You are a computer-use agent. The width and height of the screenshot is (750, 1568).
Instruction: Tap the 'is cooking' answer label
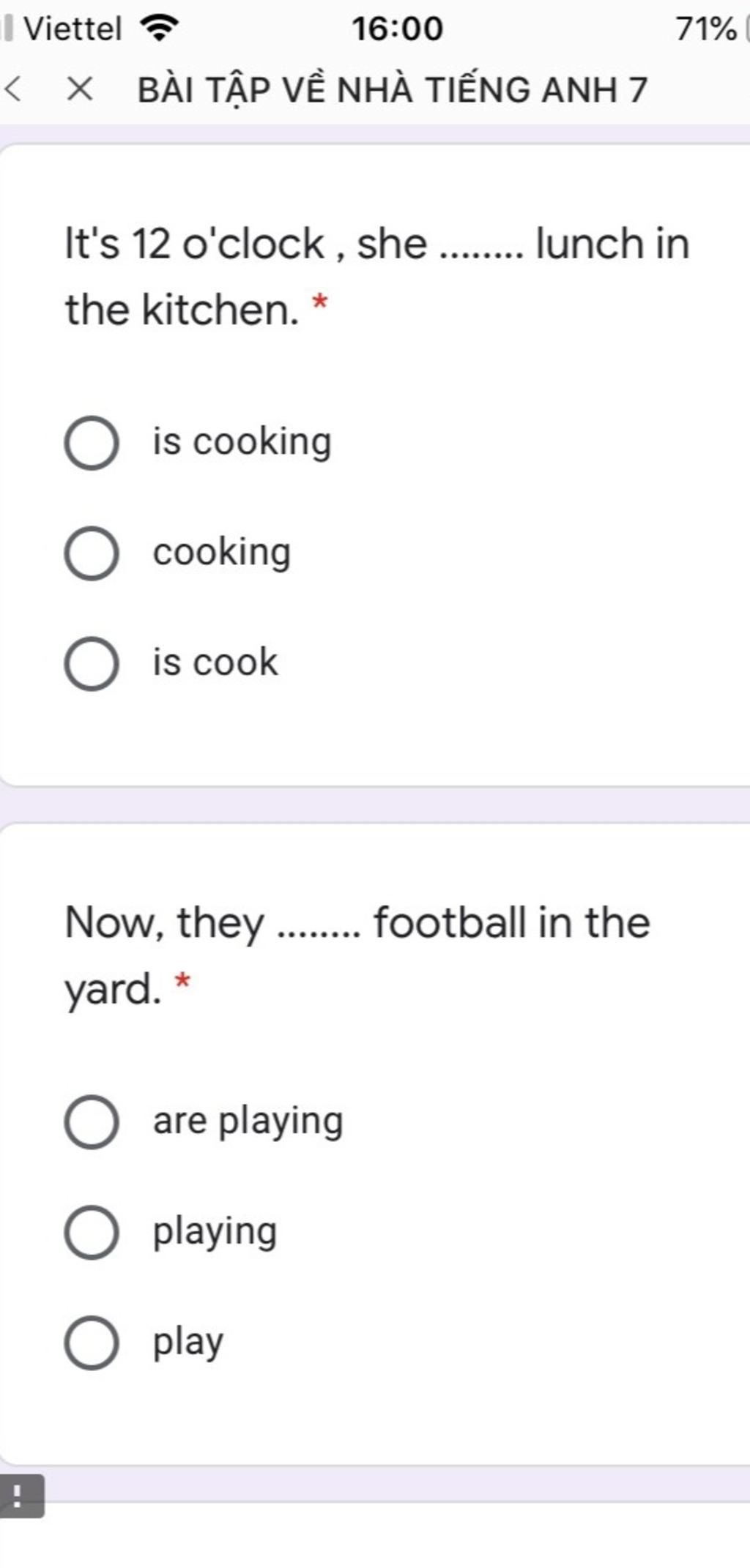242,443
